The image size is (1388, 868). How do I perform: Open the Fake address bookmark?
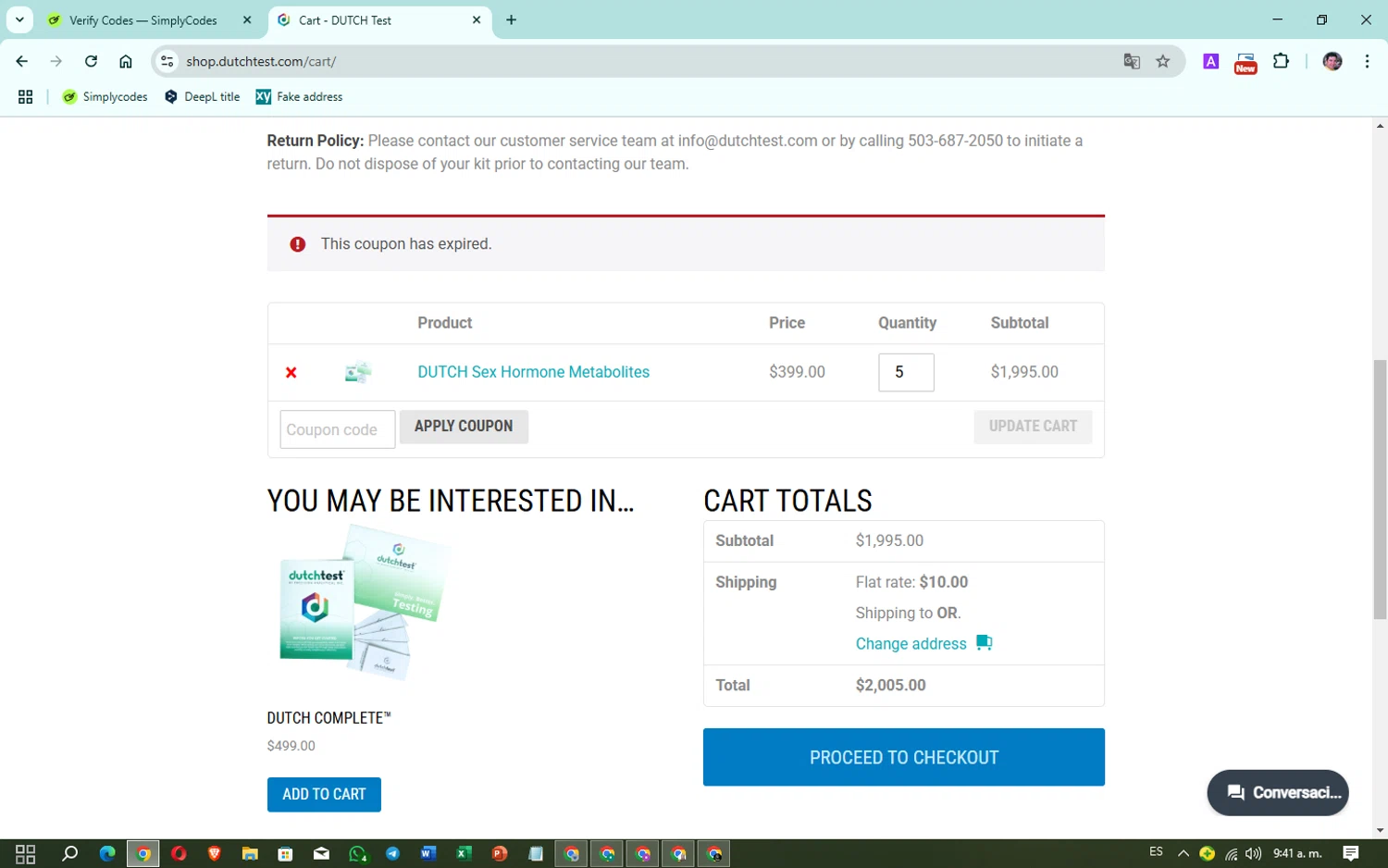coord(299,96)
